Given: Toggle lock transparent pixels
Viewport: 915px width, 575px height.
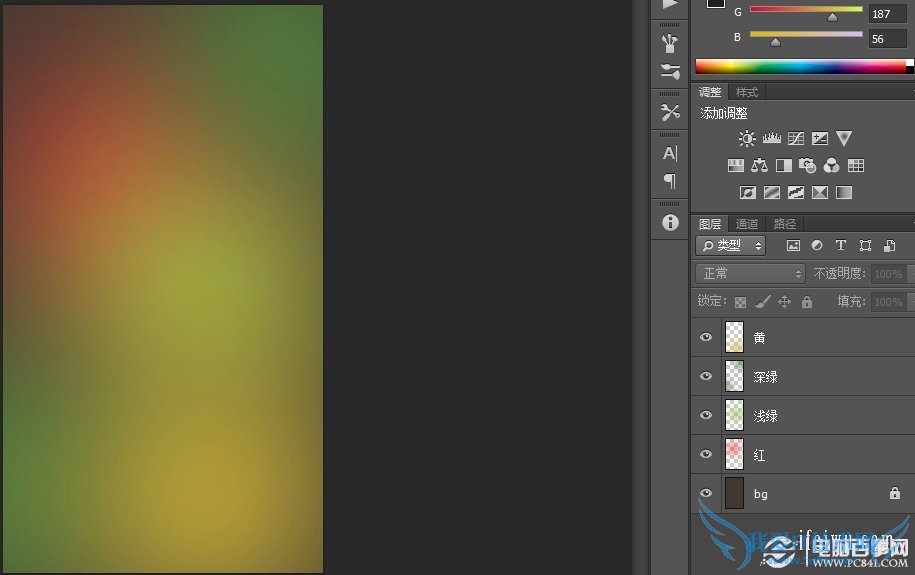Looking at the screenshot, I should [x=741, y=302].
